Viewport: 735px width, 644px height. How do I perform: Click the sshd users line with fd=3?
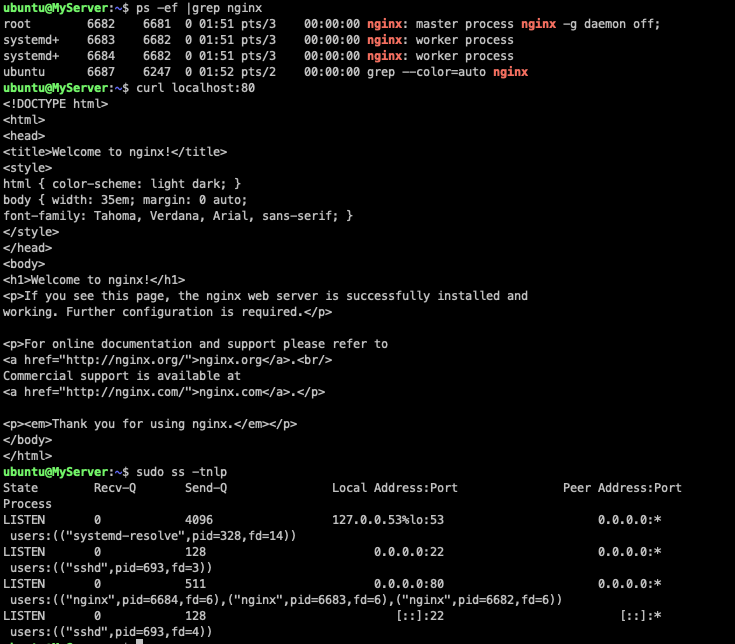111,568
